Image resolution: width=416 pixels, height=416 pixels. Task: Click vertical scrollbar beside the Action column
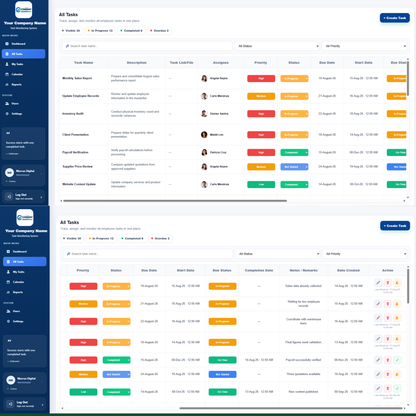[x=408, y=286]
